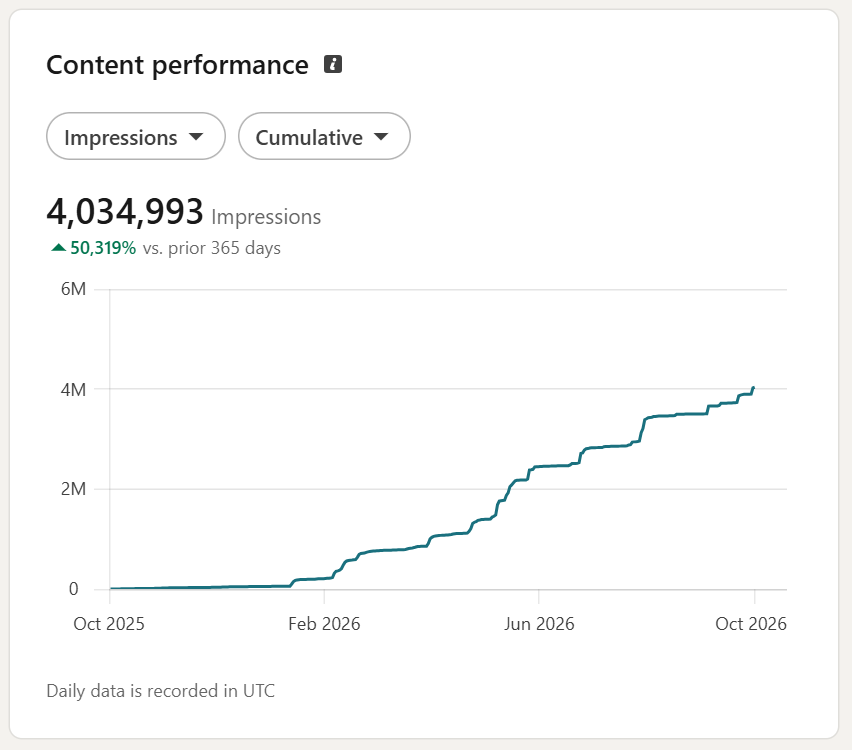Click the Jun 2026 x-axis label
Image resolution: width=852 pixels, height=750 pixels.
tap(539, 623)
